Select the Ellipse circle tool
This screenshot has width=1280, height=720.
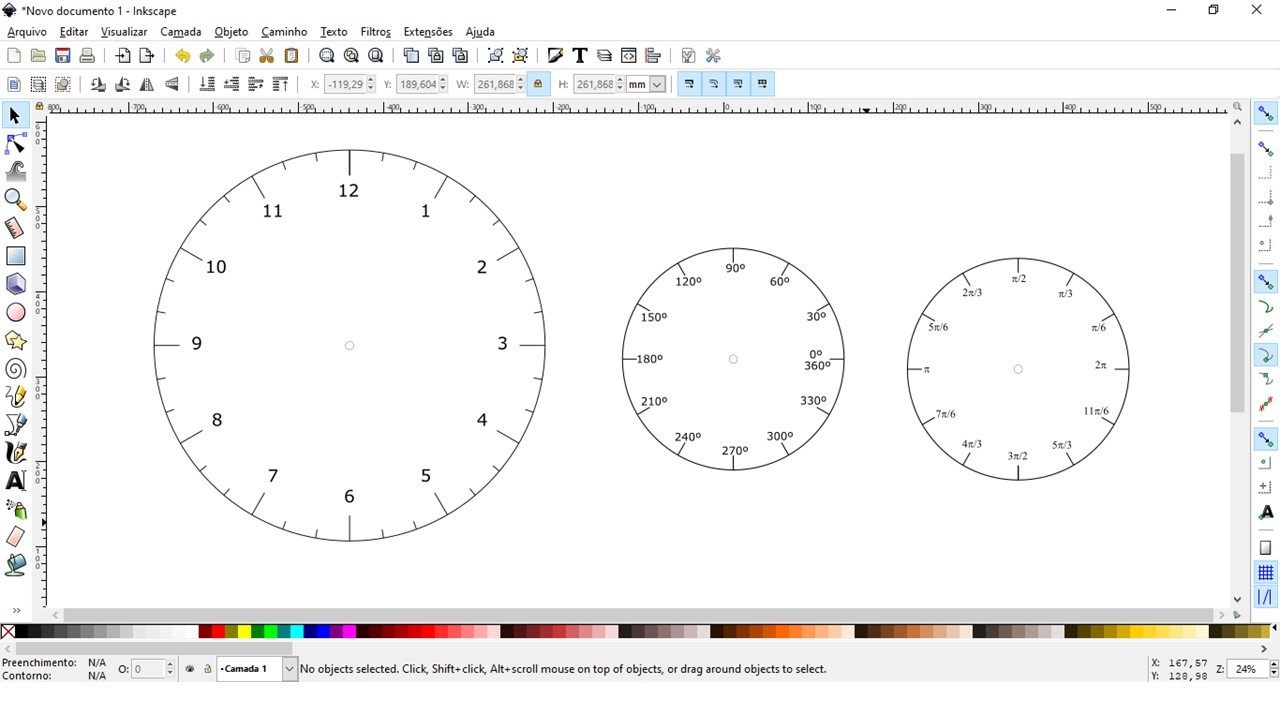pos(15,312)
